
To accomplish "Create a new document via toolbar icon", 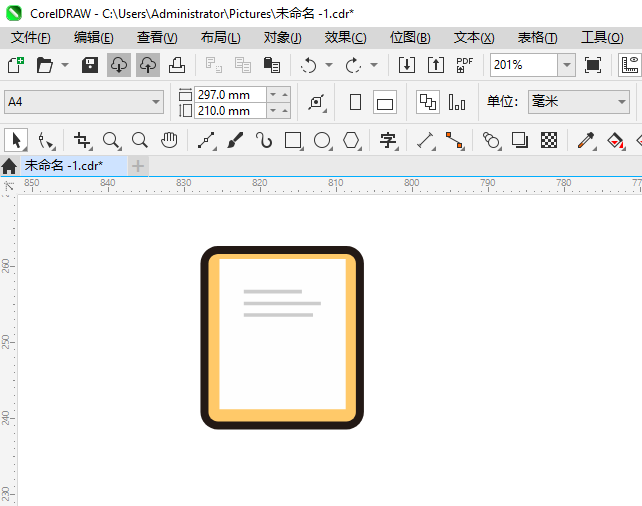I will coord(16,65).
